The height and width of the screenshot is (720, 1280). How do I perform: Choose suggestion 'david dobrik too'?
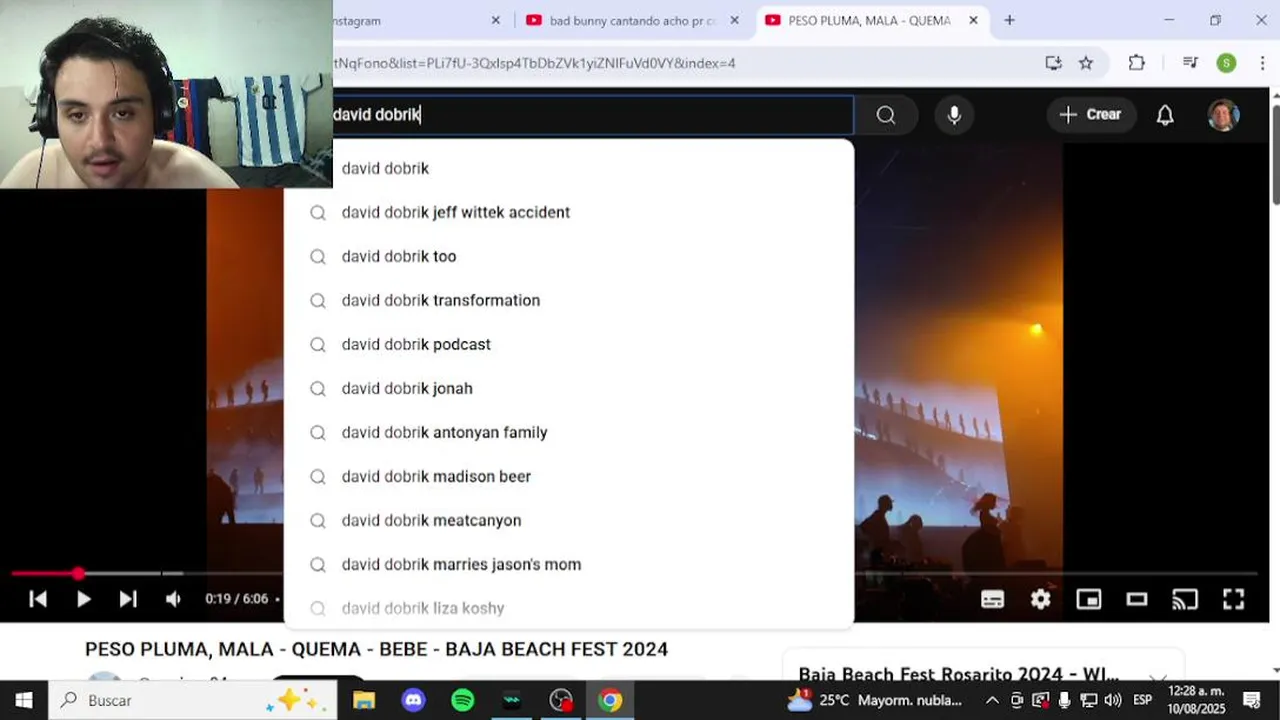click(x=569, y=256)
